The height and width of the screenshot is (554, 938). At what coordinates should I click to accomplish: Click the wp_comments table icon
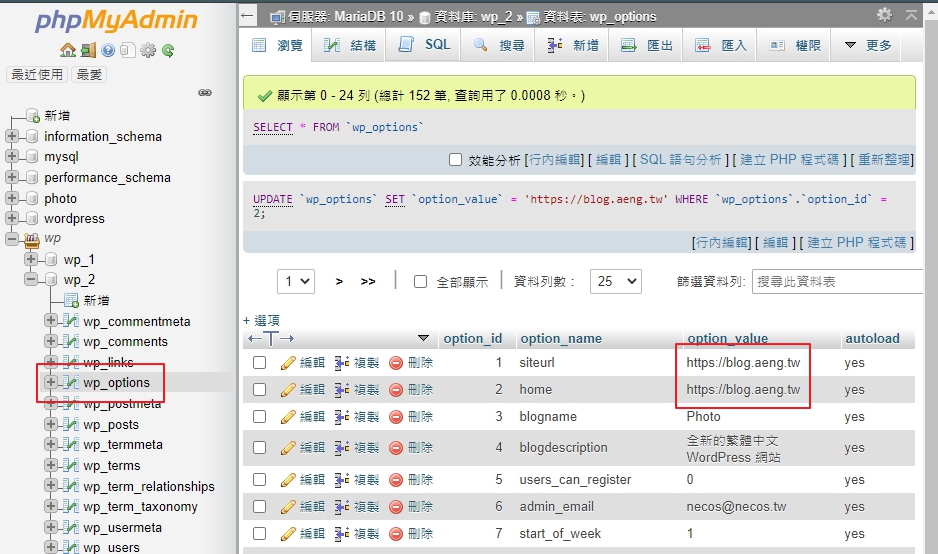point(71,342)
